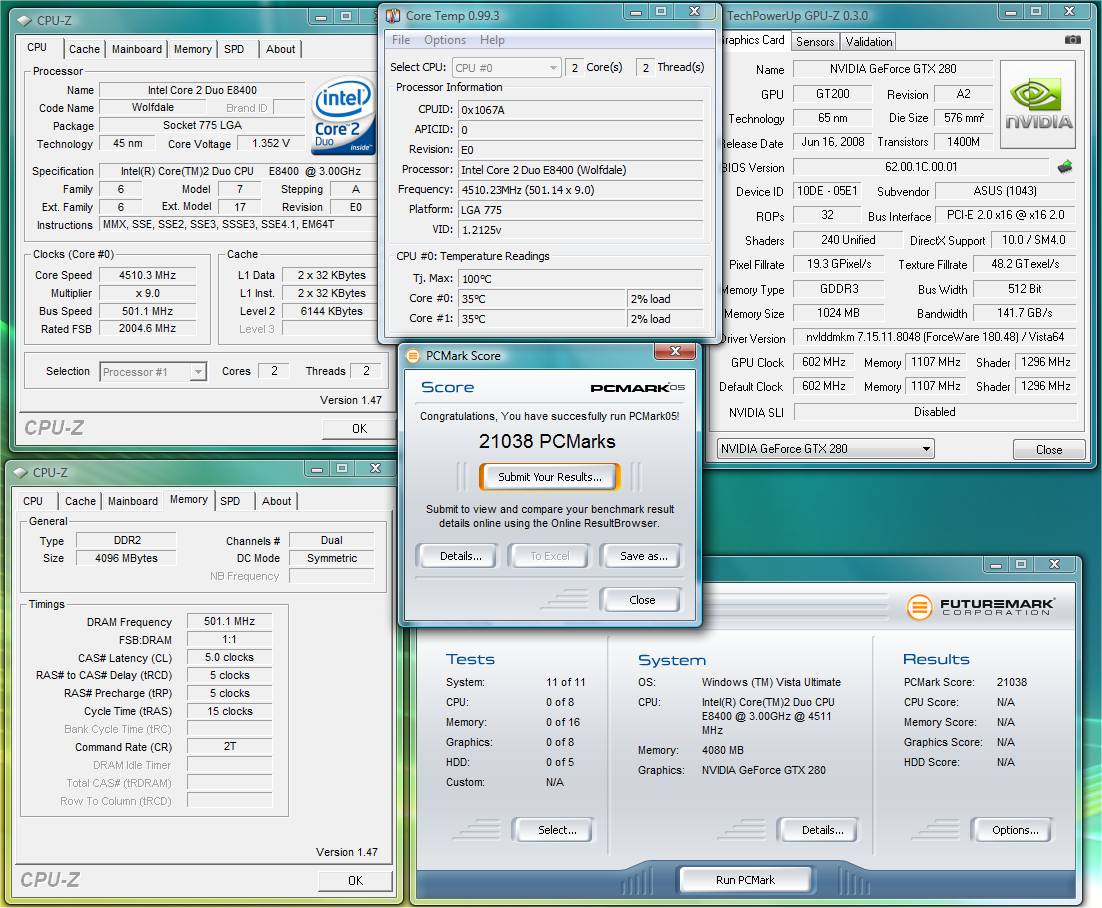Click the GPU-Z screenshot camera icon
This screenshot has height=908, width=1102.
1072,40
